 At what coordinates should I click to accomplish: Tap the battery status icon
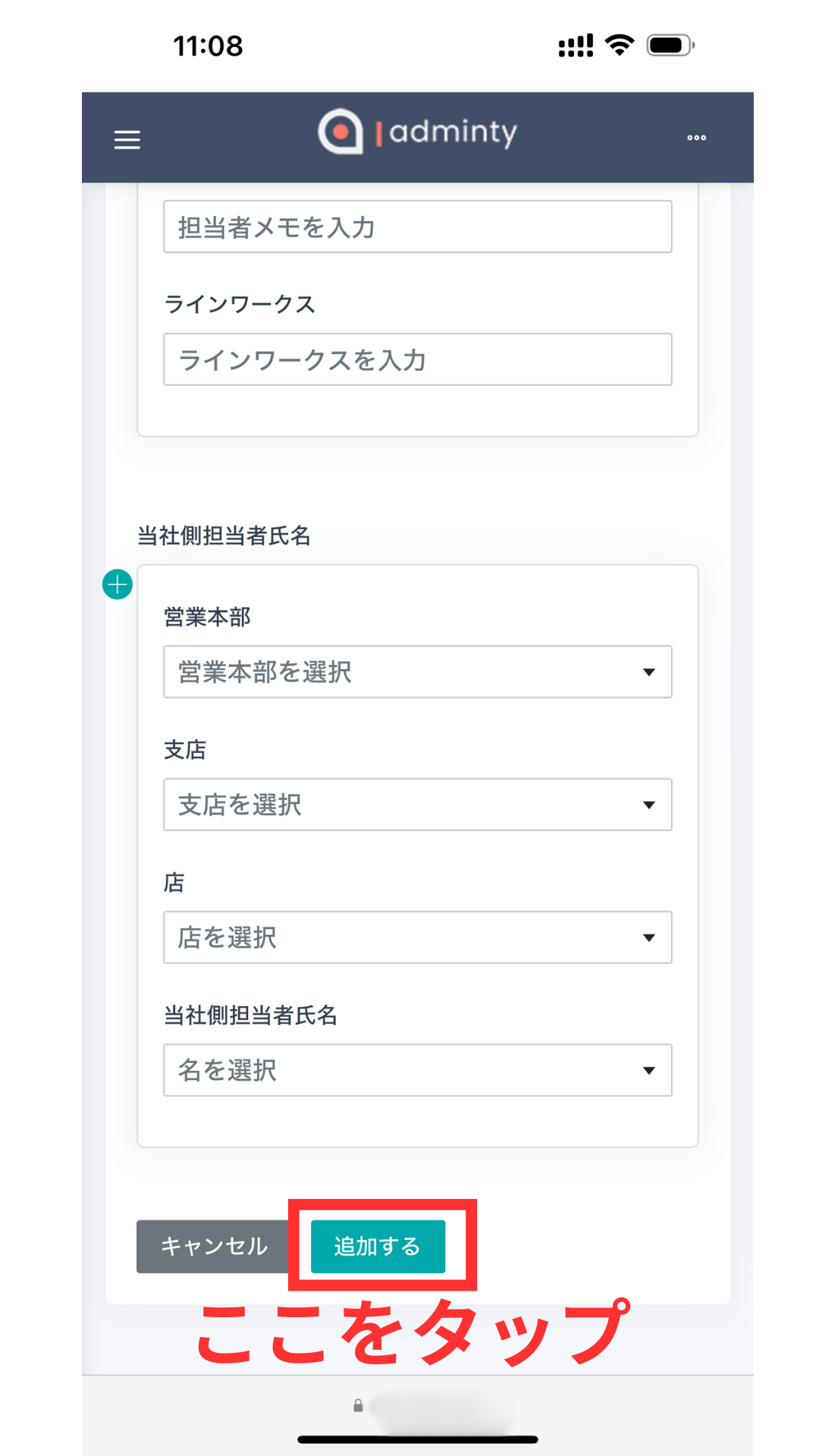(x=670, y=45)
